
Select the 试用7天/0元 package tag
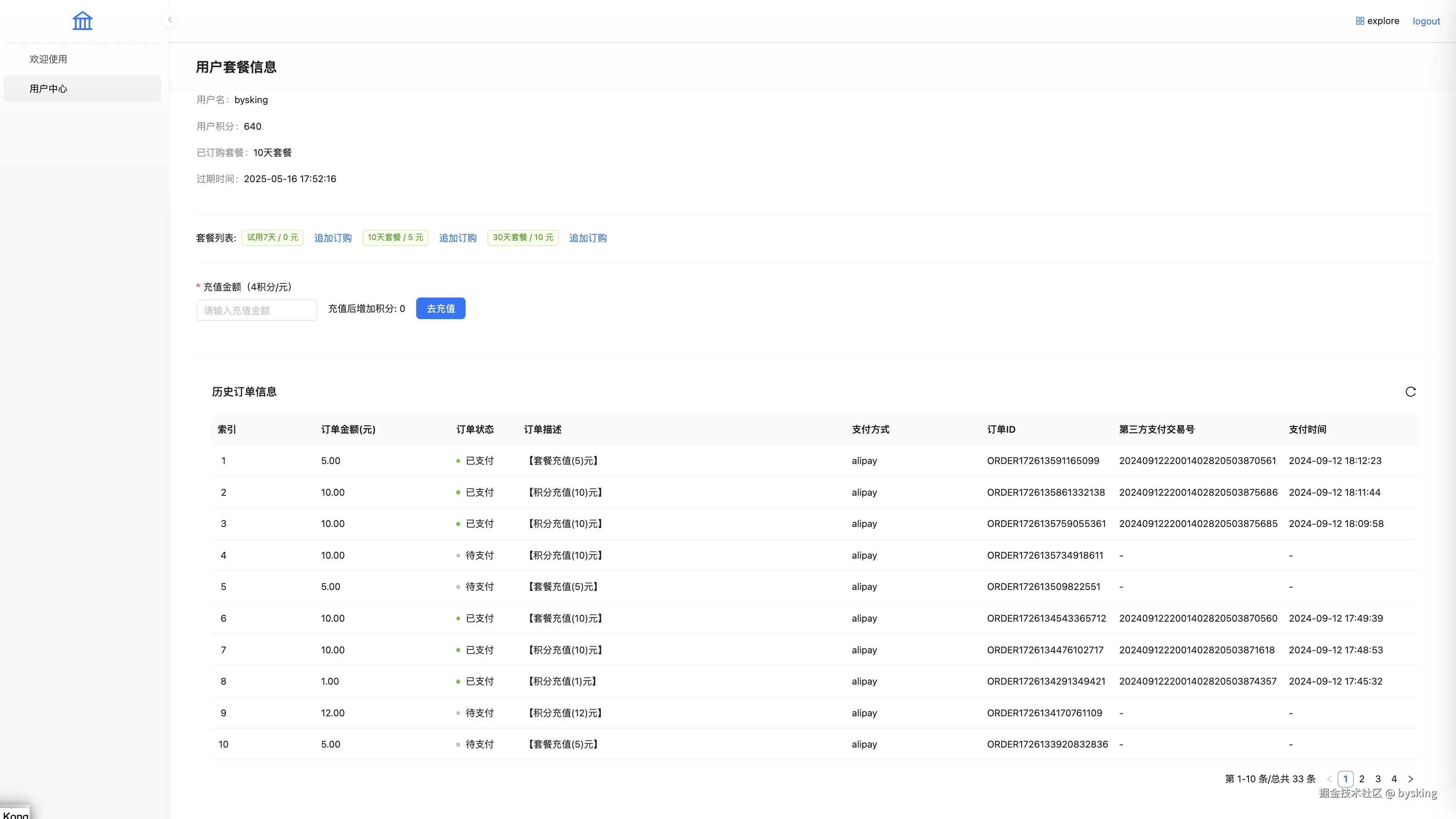[x=273, y=238]
